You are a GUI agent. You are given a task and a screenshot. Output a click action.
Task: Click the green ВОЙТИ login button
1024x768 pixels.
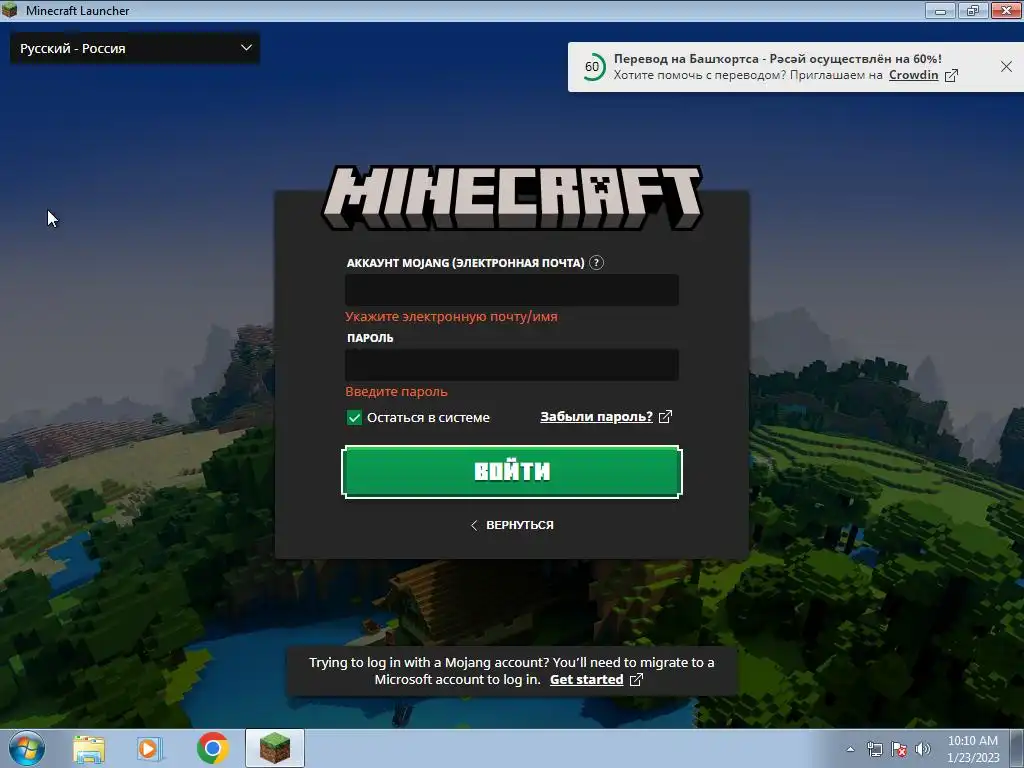(511, 472)
